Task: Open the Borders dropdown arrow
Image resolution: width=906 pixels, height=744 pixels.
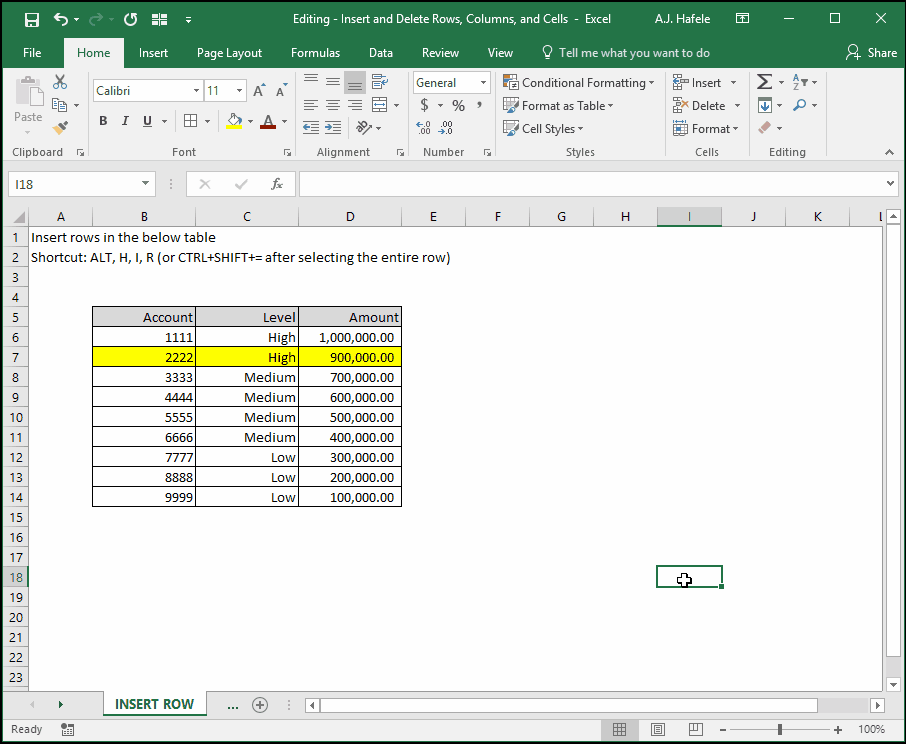Action: coord(207,121)
